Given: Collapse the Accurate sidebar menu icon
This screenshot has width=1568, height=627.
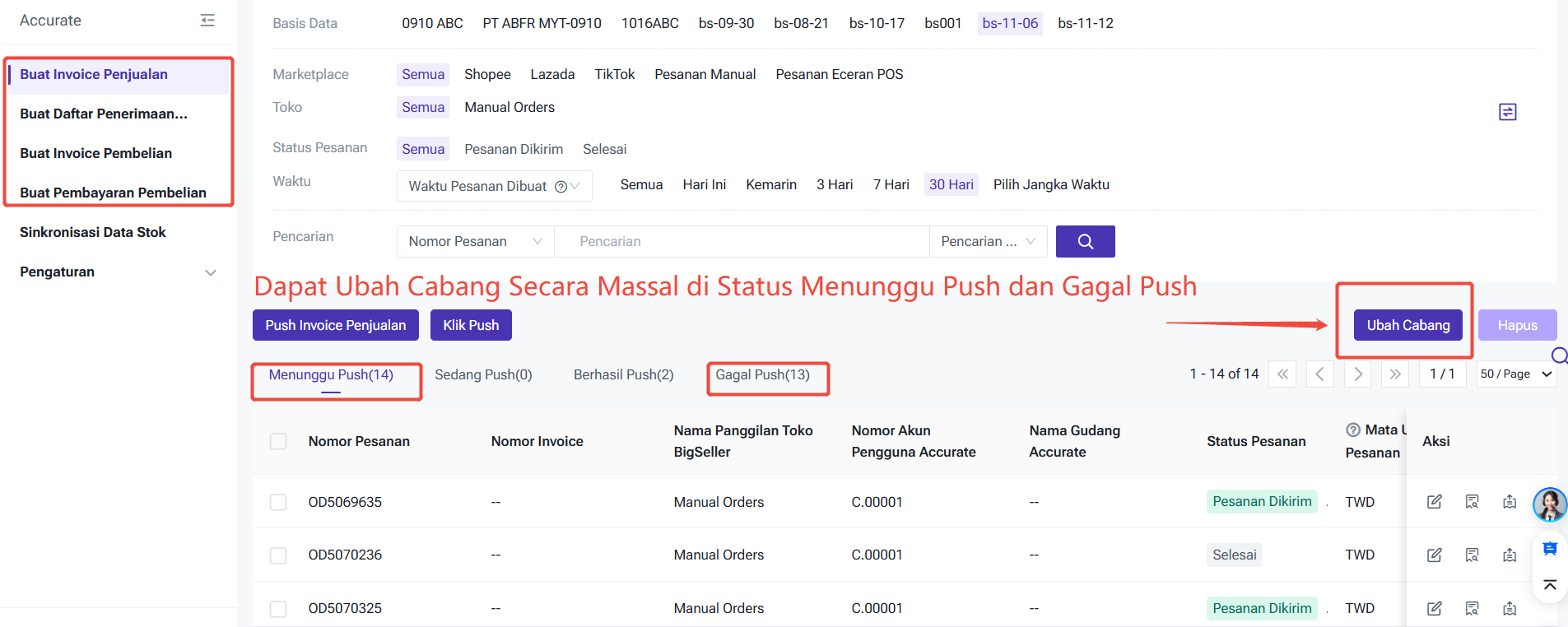Looking at the screenshot, I should (x=207, y=21).
